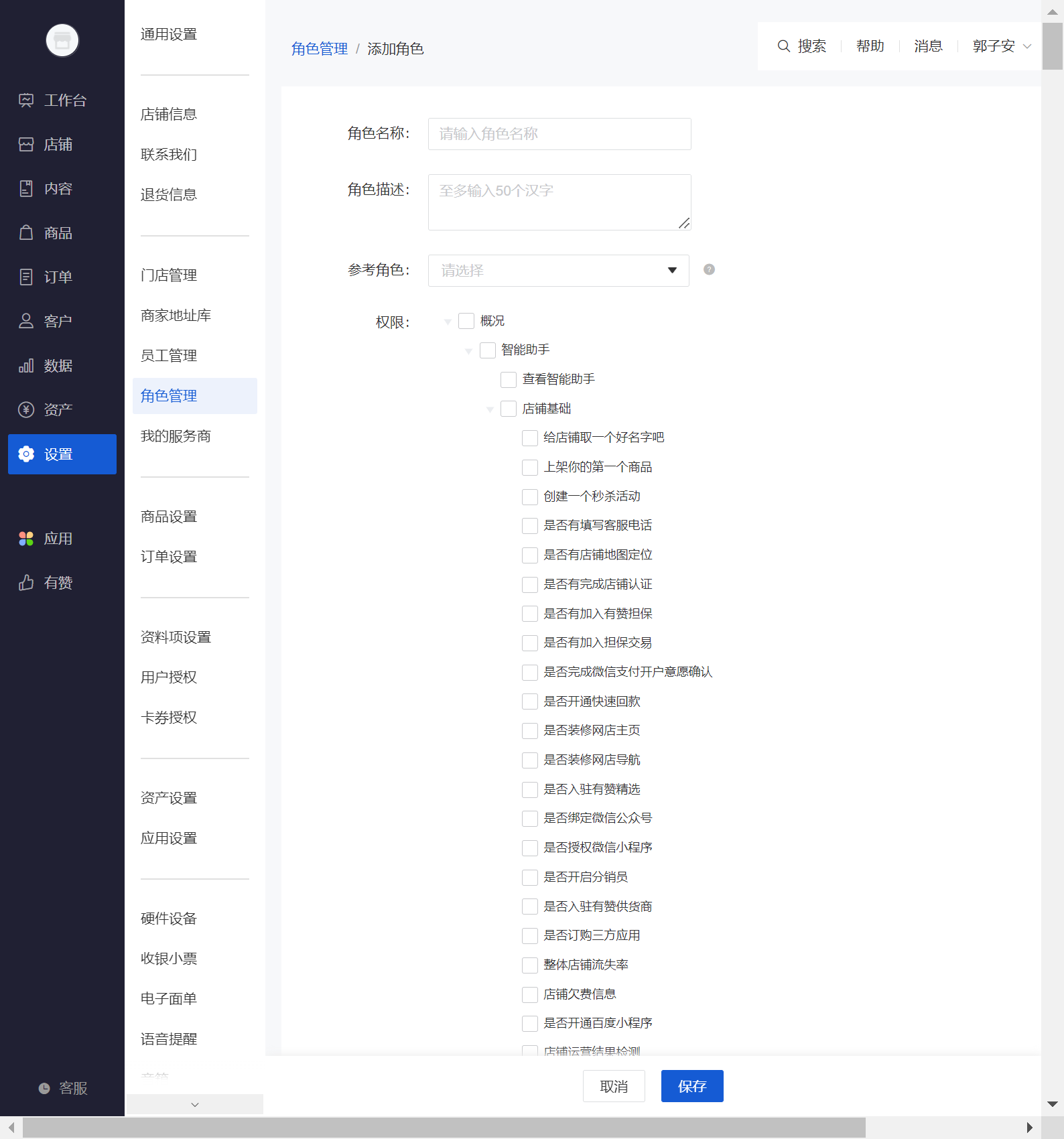Collapse the 概况 permission tree node
This screenshot has width=1064, height=1139.
[x=448, y=322]
